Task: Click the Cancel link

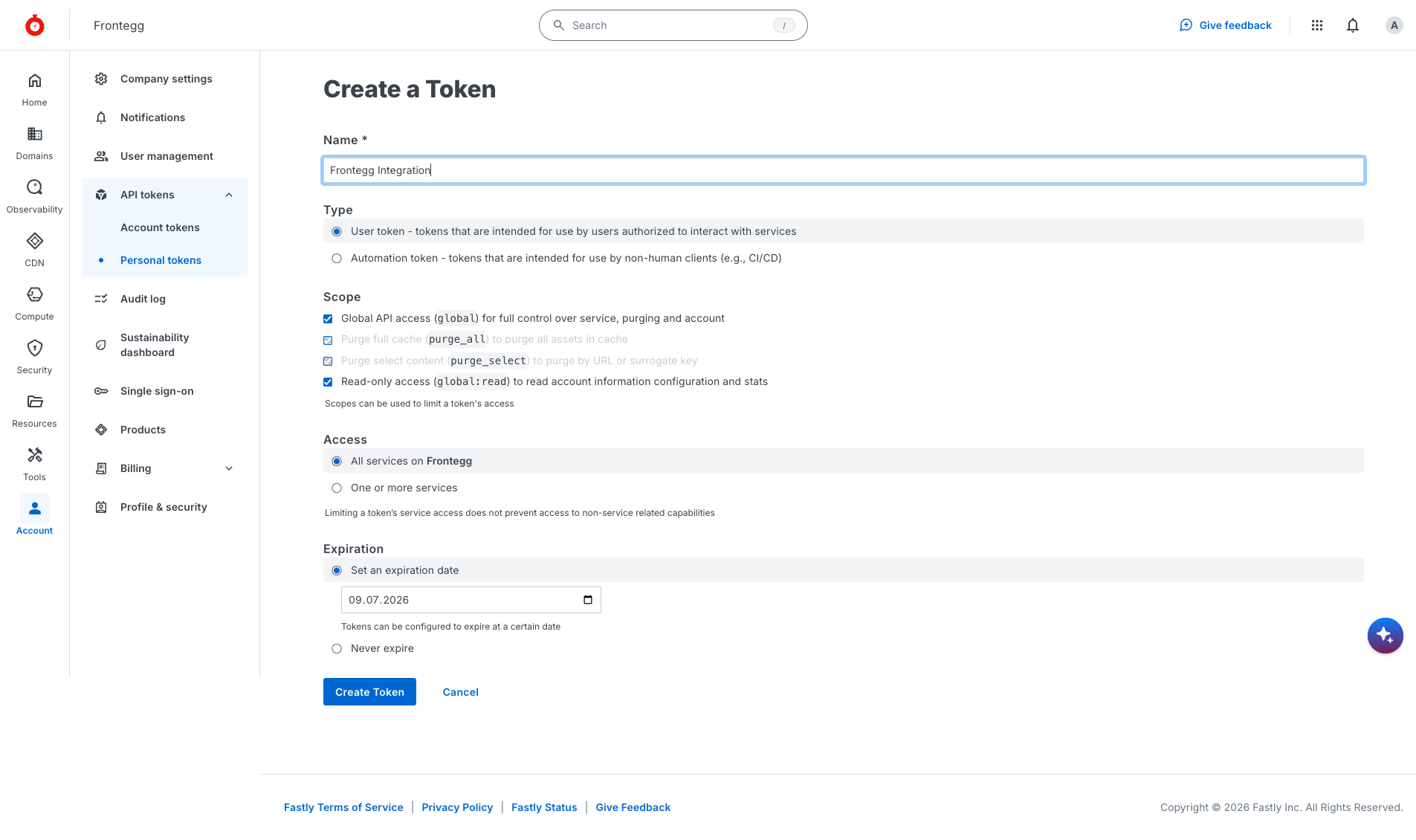Action: point(460,692)
